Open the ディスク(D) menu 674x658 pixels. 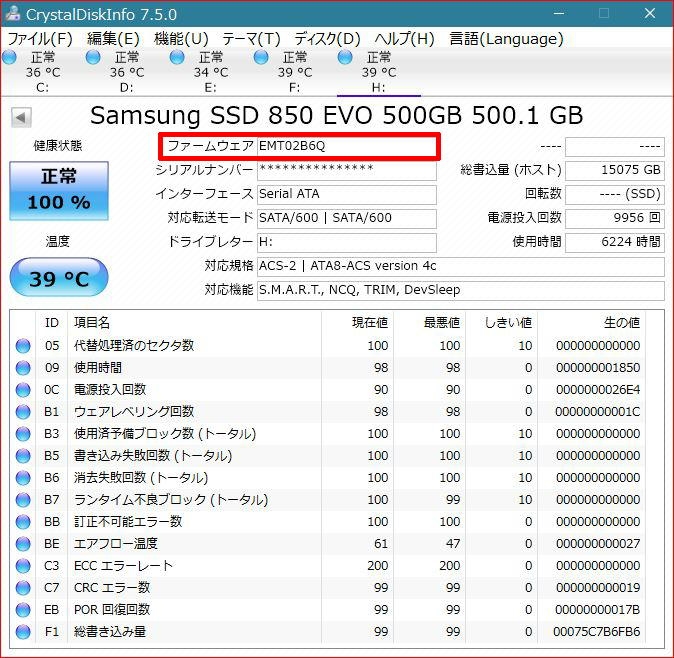coord(327,39)
